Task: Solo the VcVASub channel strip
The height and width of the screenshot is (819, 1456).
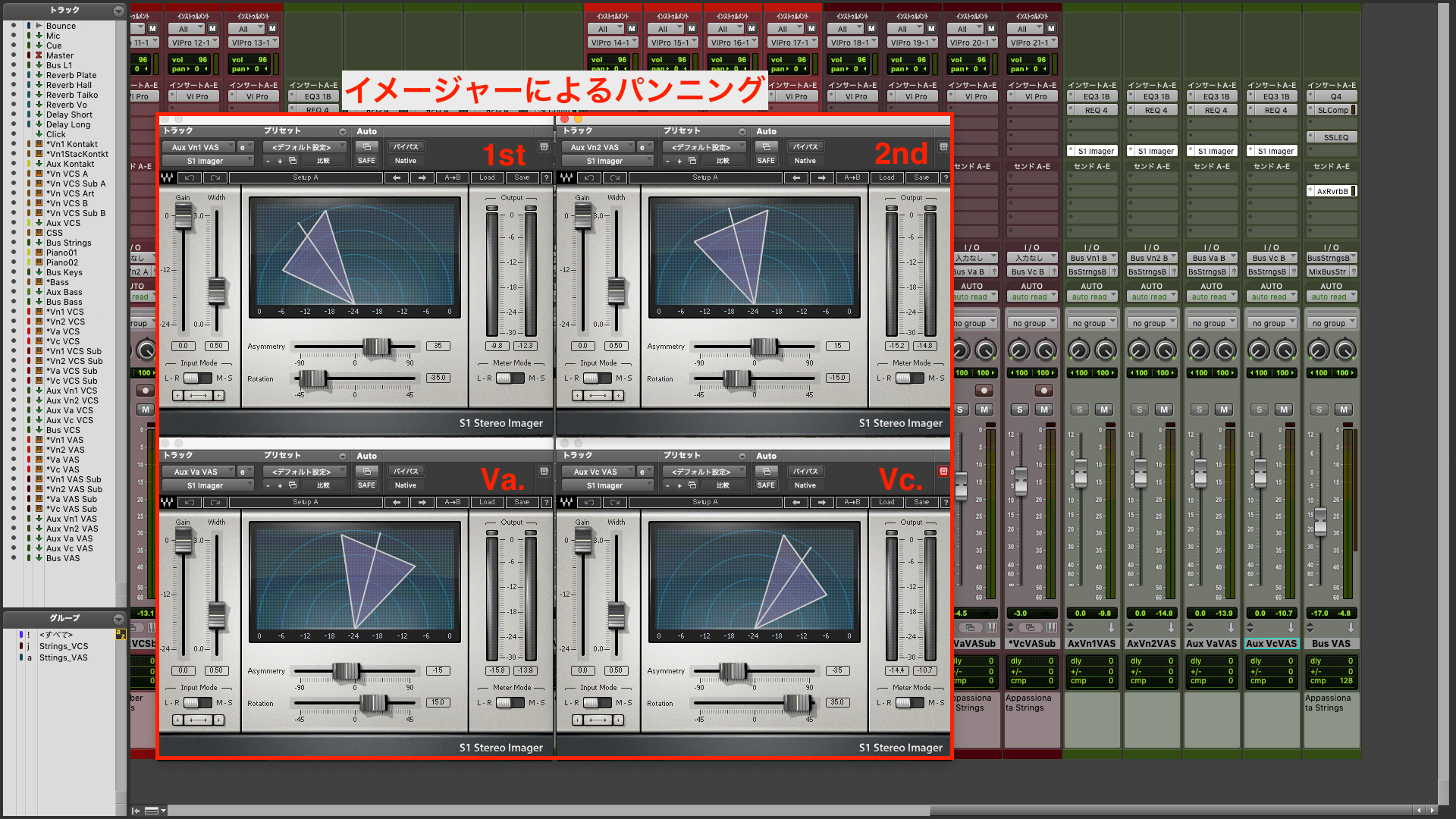Action: [1020, 409]
